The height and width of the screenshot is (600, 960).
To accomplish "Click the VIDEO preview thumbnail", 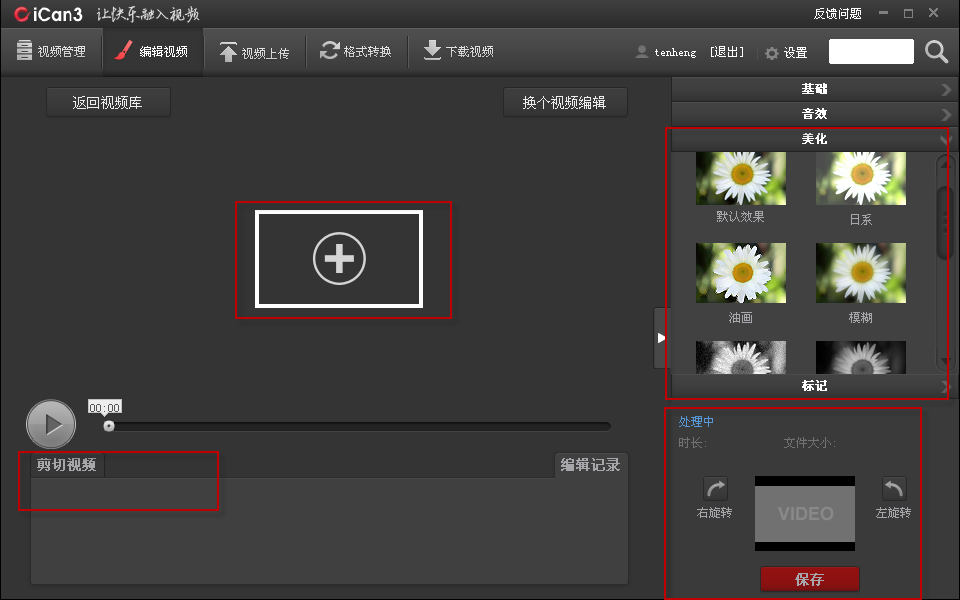I will pos(805,514).
